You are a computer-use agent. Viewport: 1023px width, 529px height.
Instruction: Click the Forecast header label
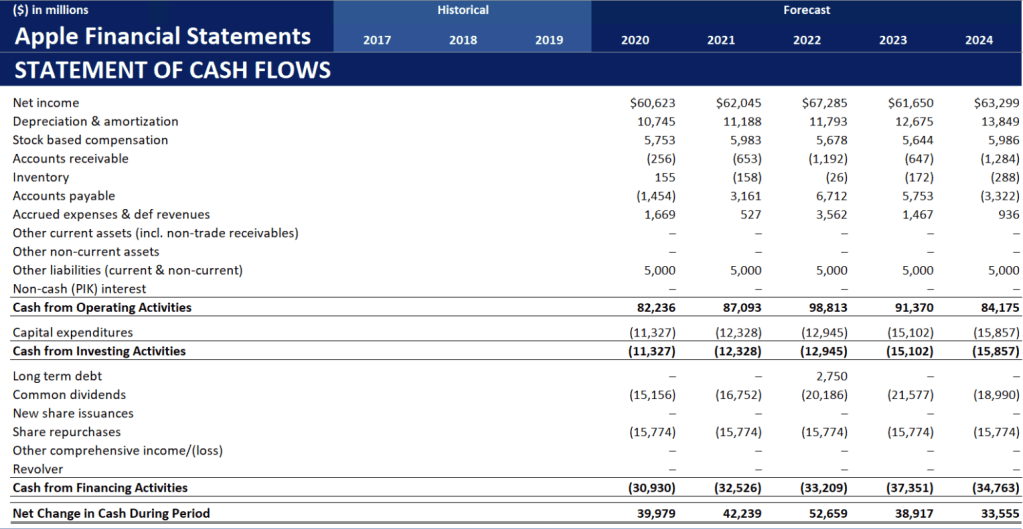pyautogui.click(x=807, y=10)
